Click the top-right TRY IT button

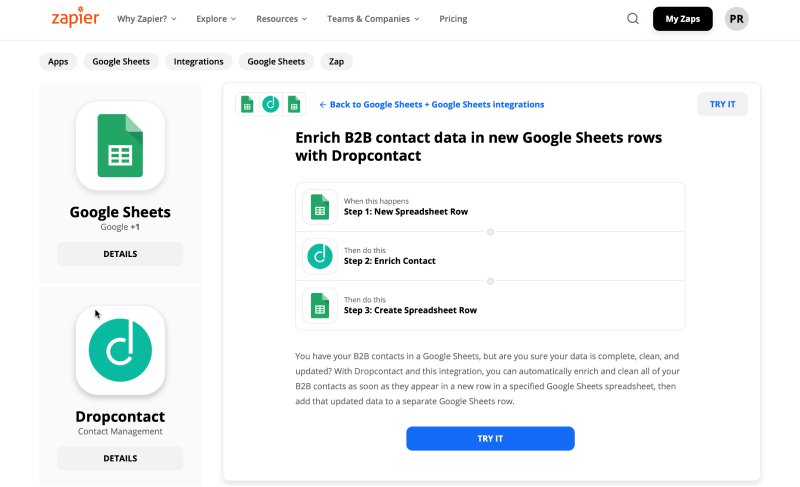pyautogui.click(x=722, y=104)
